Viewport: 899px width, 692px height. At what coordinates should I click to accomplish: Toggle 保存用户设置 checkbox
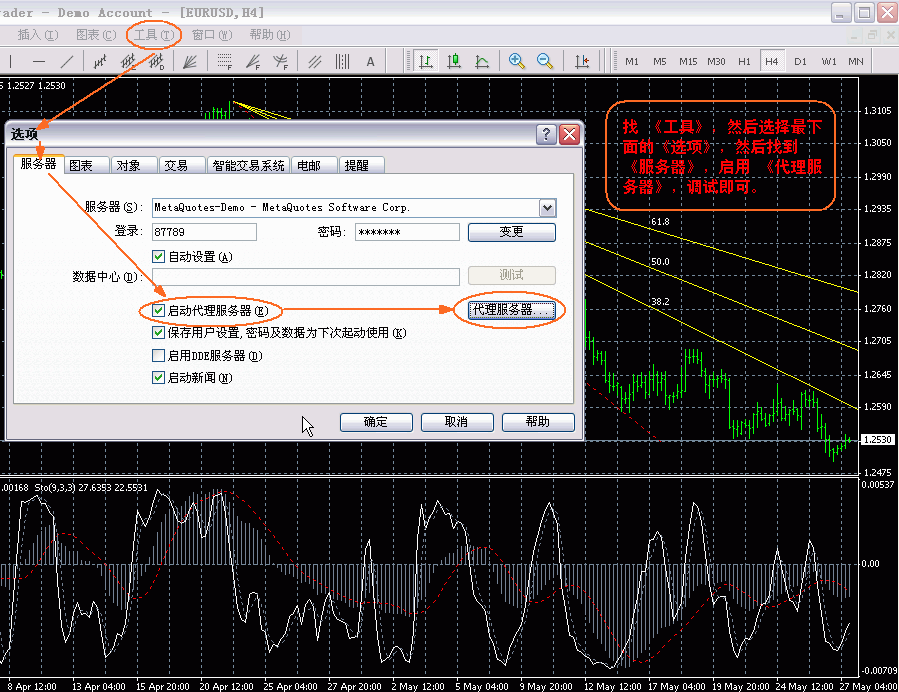tap(159, 333)
